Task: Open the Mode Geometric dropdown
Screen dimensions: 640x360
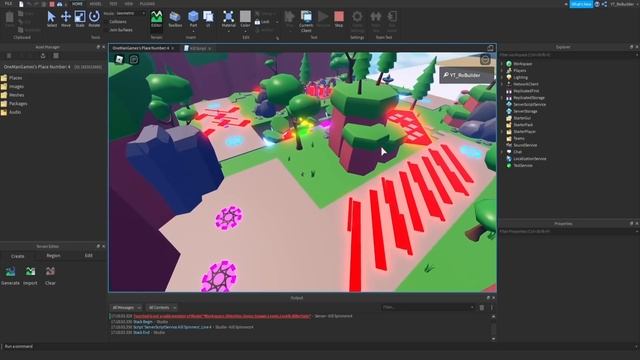Action: click(131, 13)
